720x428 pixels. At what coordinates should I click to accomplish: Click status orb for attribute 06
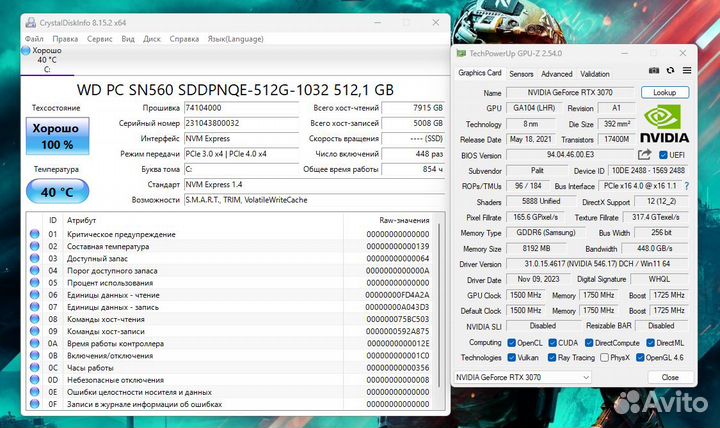34,295
